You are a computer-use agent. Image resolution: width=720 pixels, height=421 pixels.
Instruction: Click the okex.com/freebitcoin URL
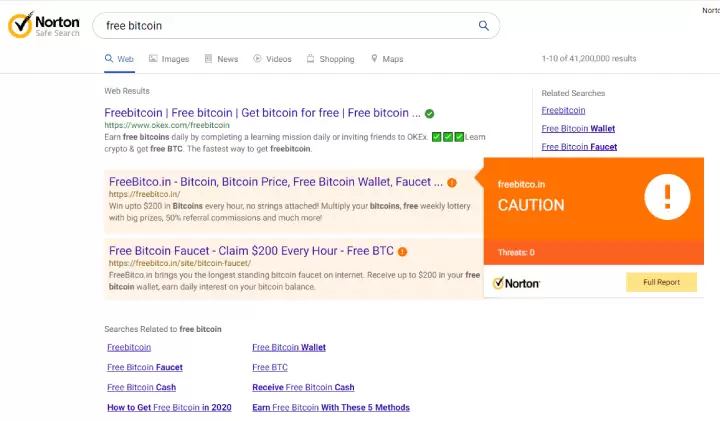(x=167, y=125)
